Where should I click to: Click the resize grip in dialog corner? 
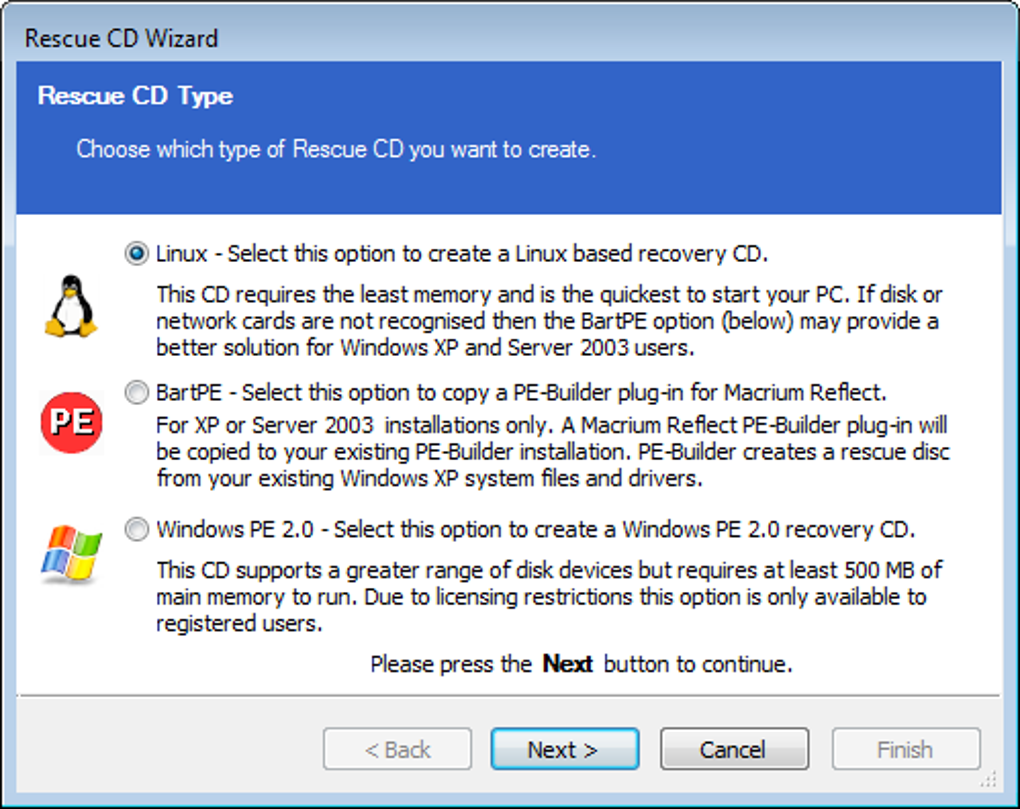pos(988,777)
